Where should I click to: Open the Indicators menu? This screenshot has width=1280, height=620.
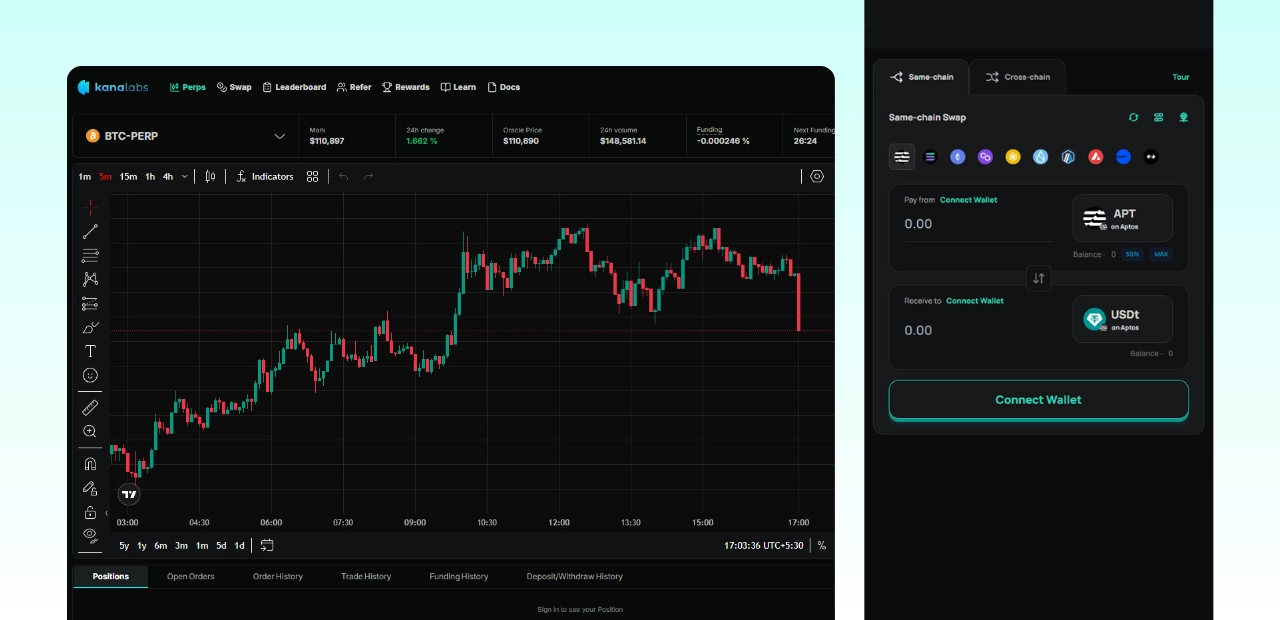[265, 177]
